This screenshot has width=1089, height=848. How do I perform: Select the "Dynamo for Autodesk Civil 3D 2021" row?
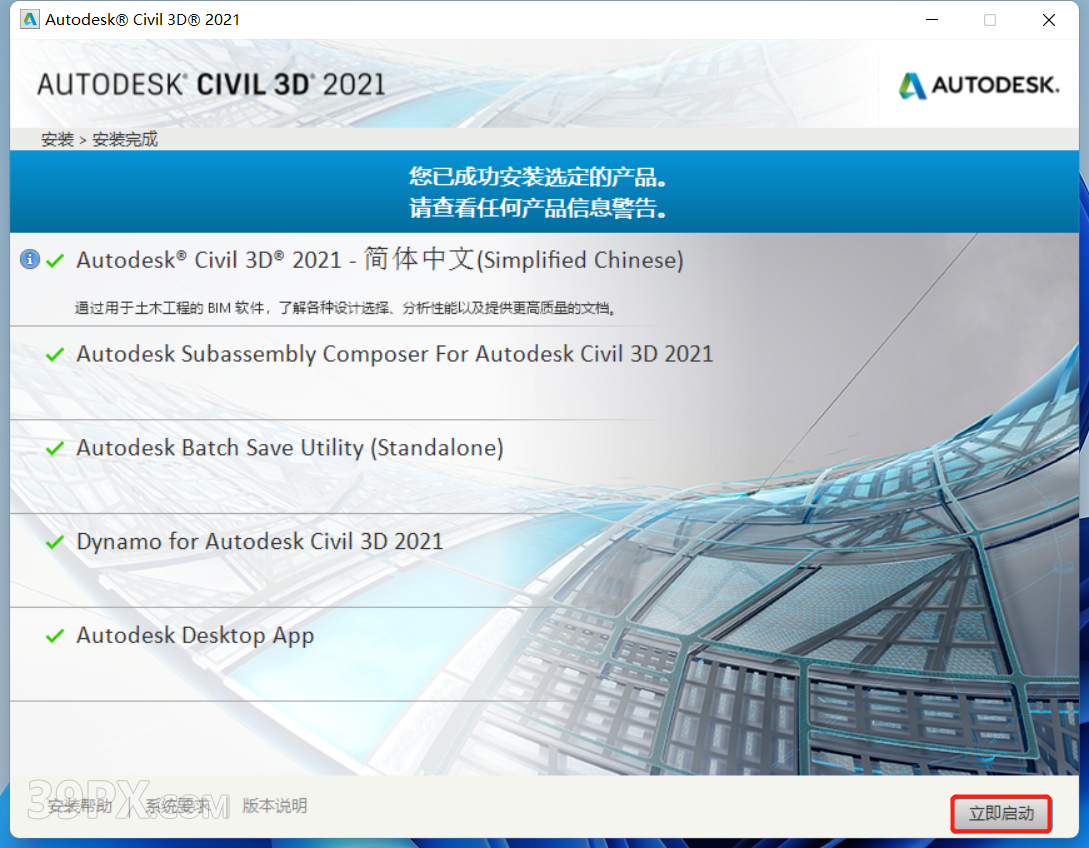(544, 560)
